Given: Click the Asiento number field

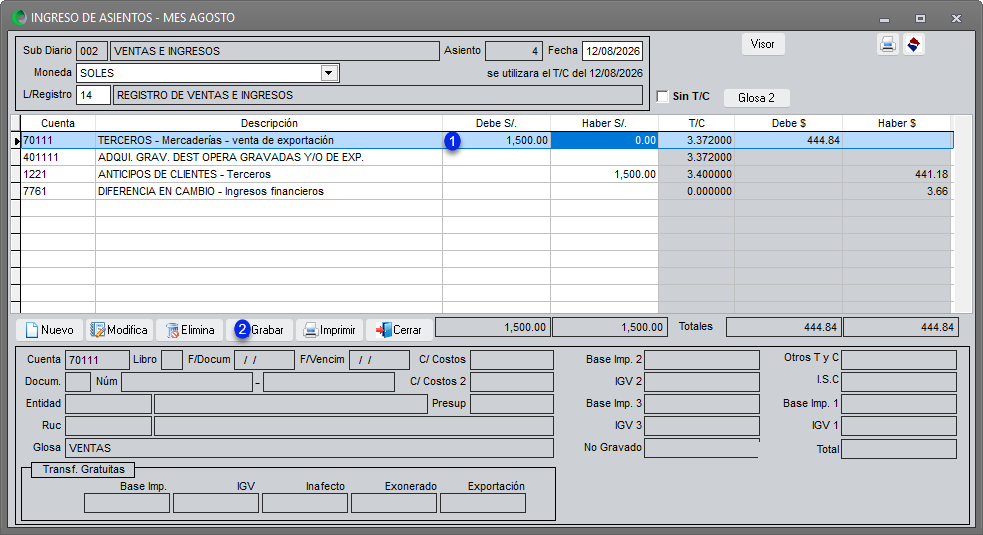Looking at the screenshot, I should tap(513, 51).
